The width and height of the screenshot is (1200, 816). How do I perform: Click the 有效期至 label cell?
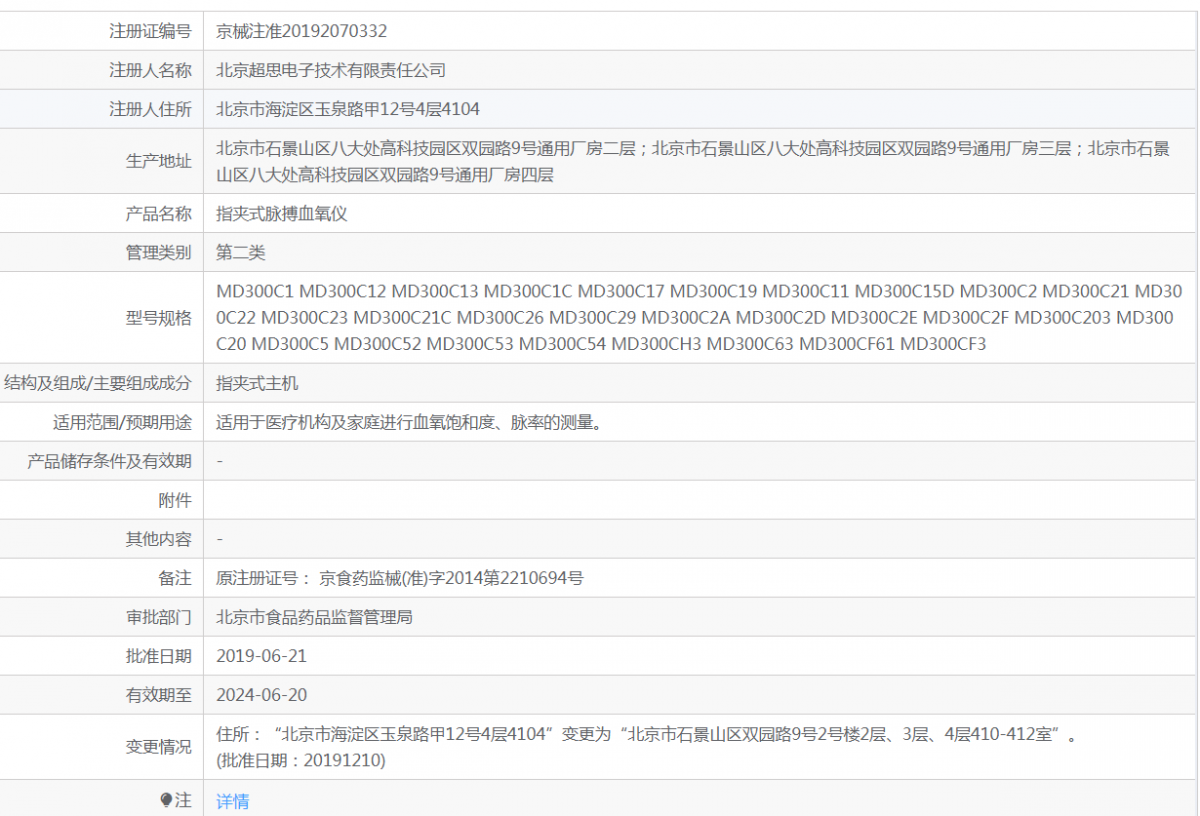101,695
